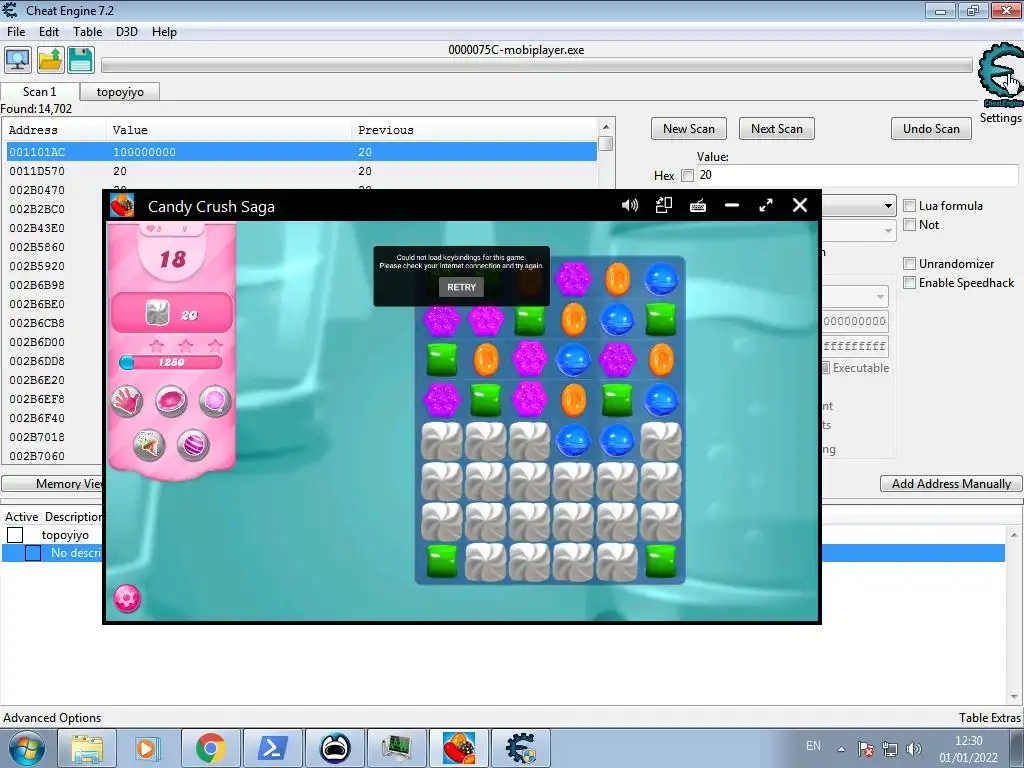Open the process list computer icon
The width and height of the screenshot is (1024, 768).
tap(18, 60)
